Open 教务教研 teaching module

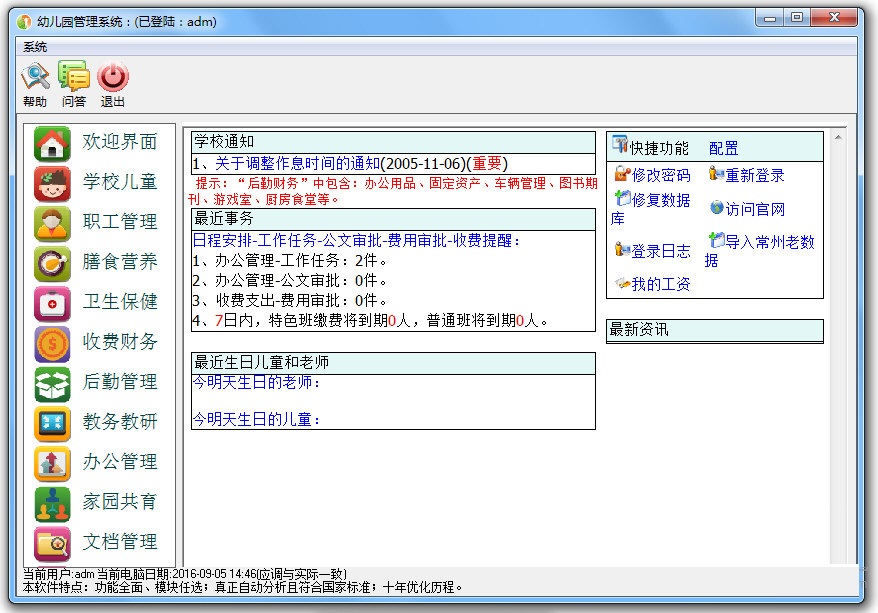[x=52, y=423]
